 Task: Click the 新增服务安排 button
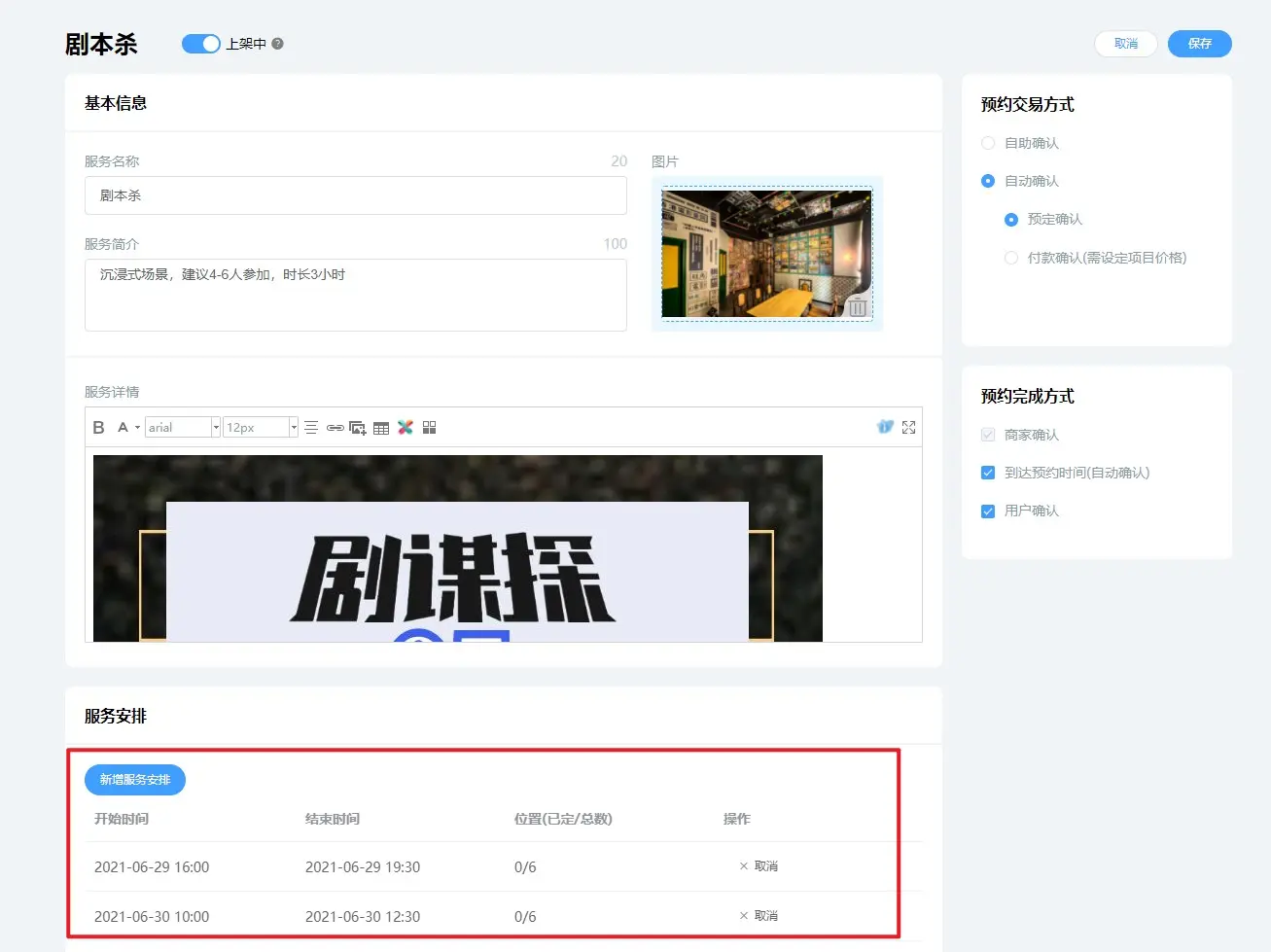coord(135,780)
